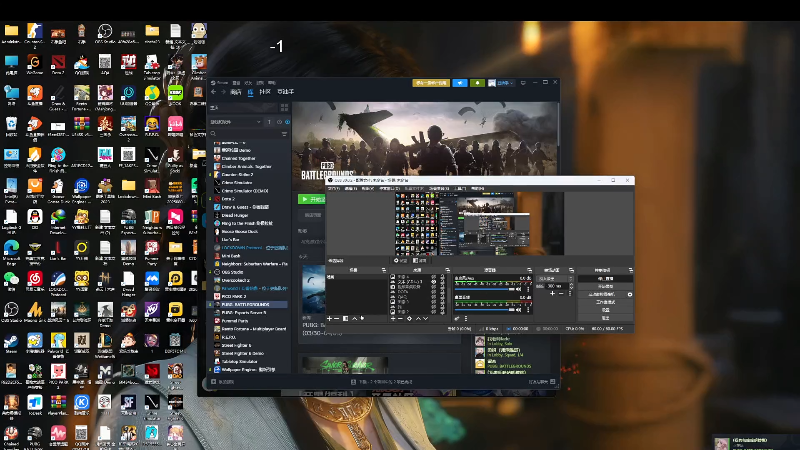Open advanced audio properties icon under OBS mixer
Image resolution: width=800 pixels, height=450 pixels.
pos(456,318)
